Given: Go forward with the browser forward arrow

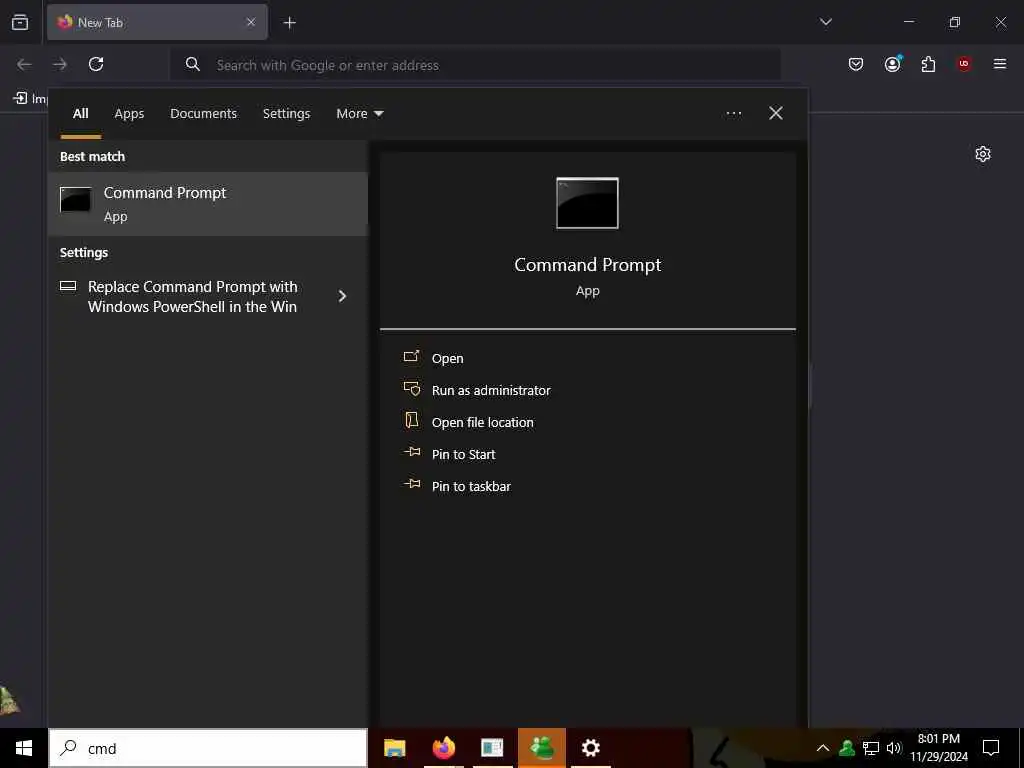Looking at the screenshot, I should click(60, 64).
